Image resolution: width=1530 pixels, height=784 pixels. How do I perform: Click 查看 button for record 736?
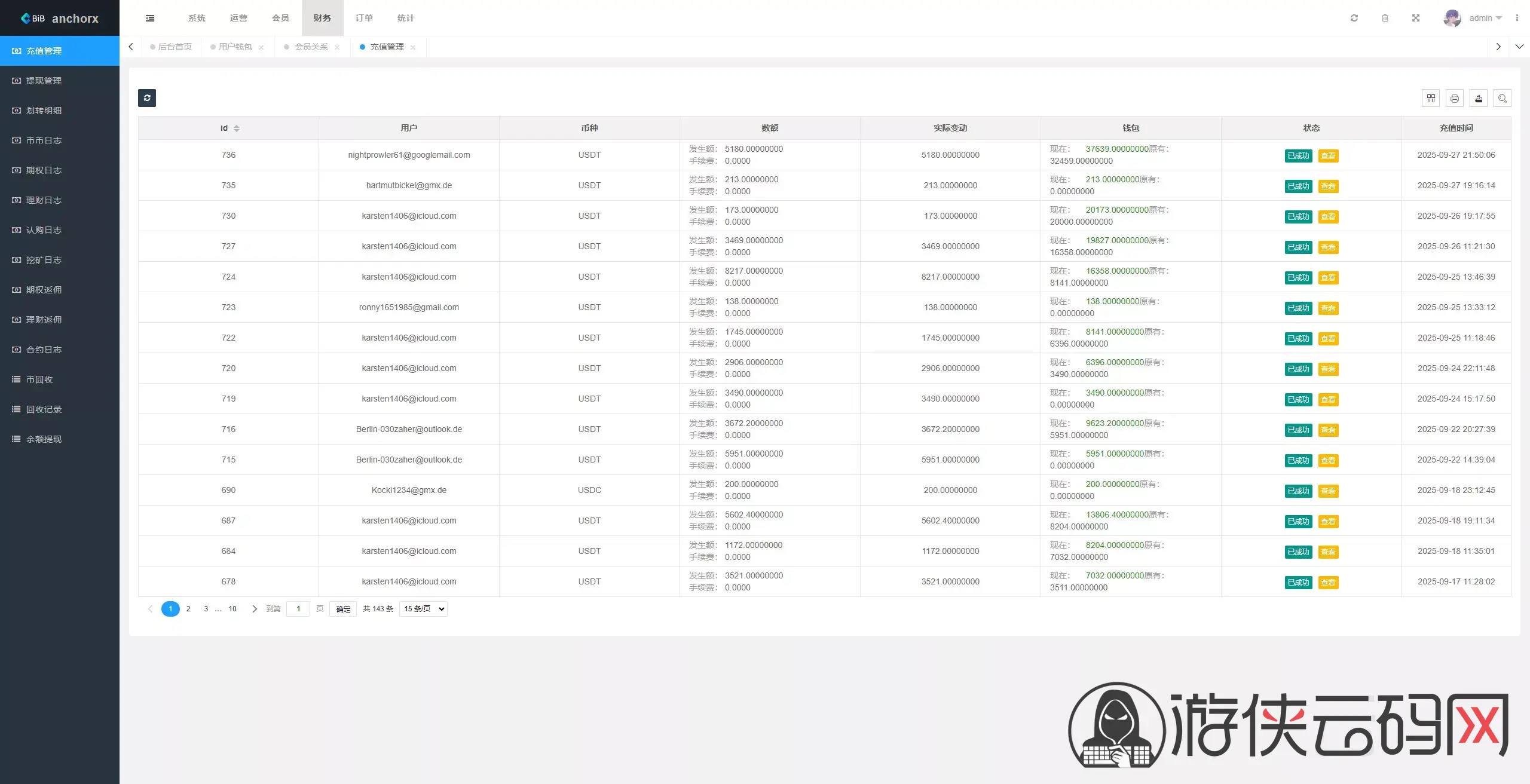(1328, 156)
